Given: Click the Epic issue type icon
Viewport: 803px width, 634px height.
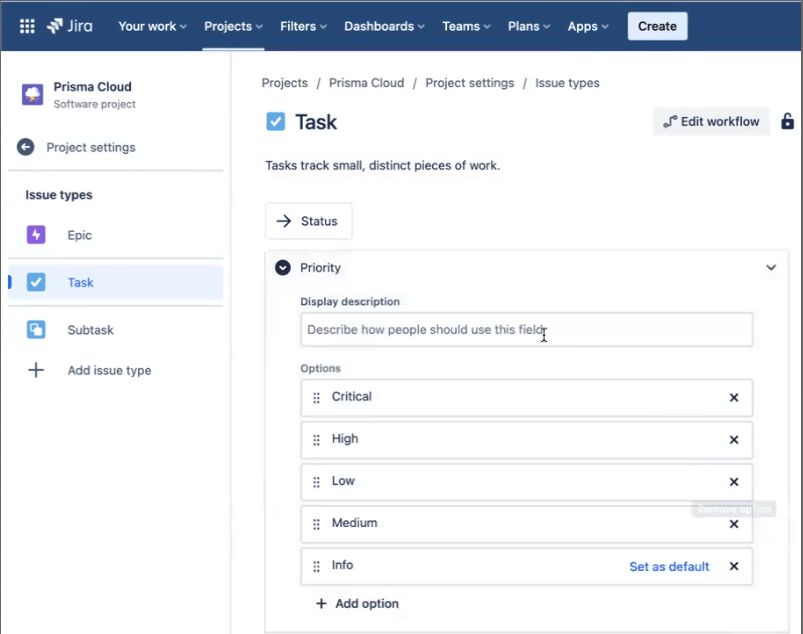Looking at the screenshot, I should [x=36, y=235].
